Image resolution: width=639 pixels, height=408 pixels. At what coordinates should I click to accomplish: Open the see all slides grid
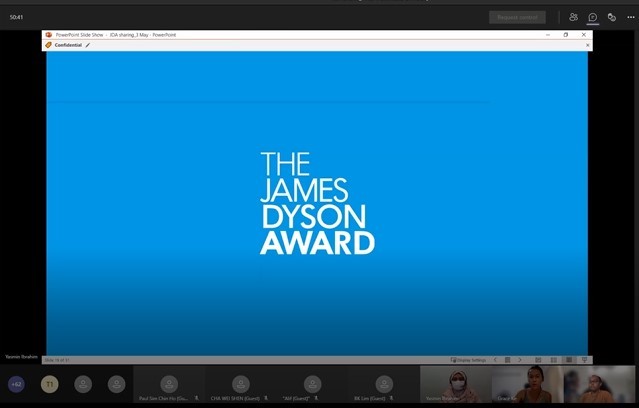tap(507, 360)
